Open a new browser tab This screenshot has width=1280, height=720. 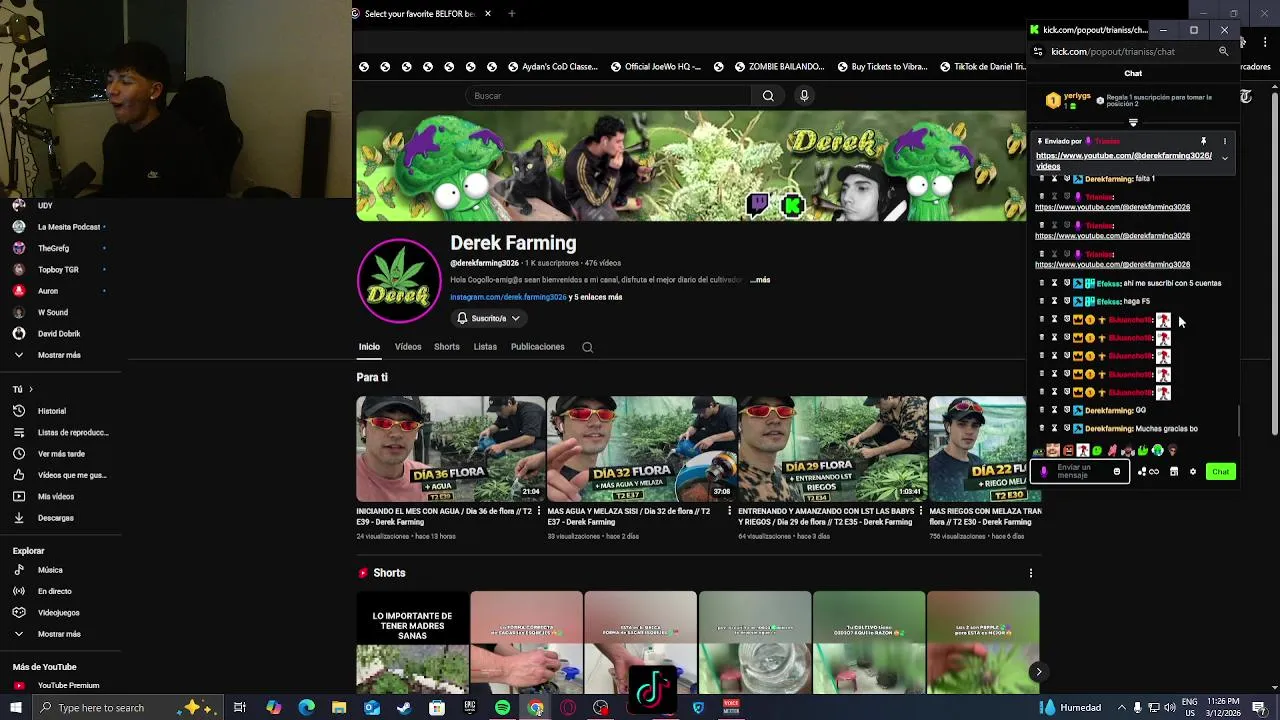point(511,14)
